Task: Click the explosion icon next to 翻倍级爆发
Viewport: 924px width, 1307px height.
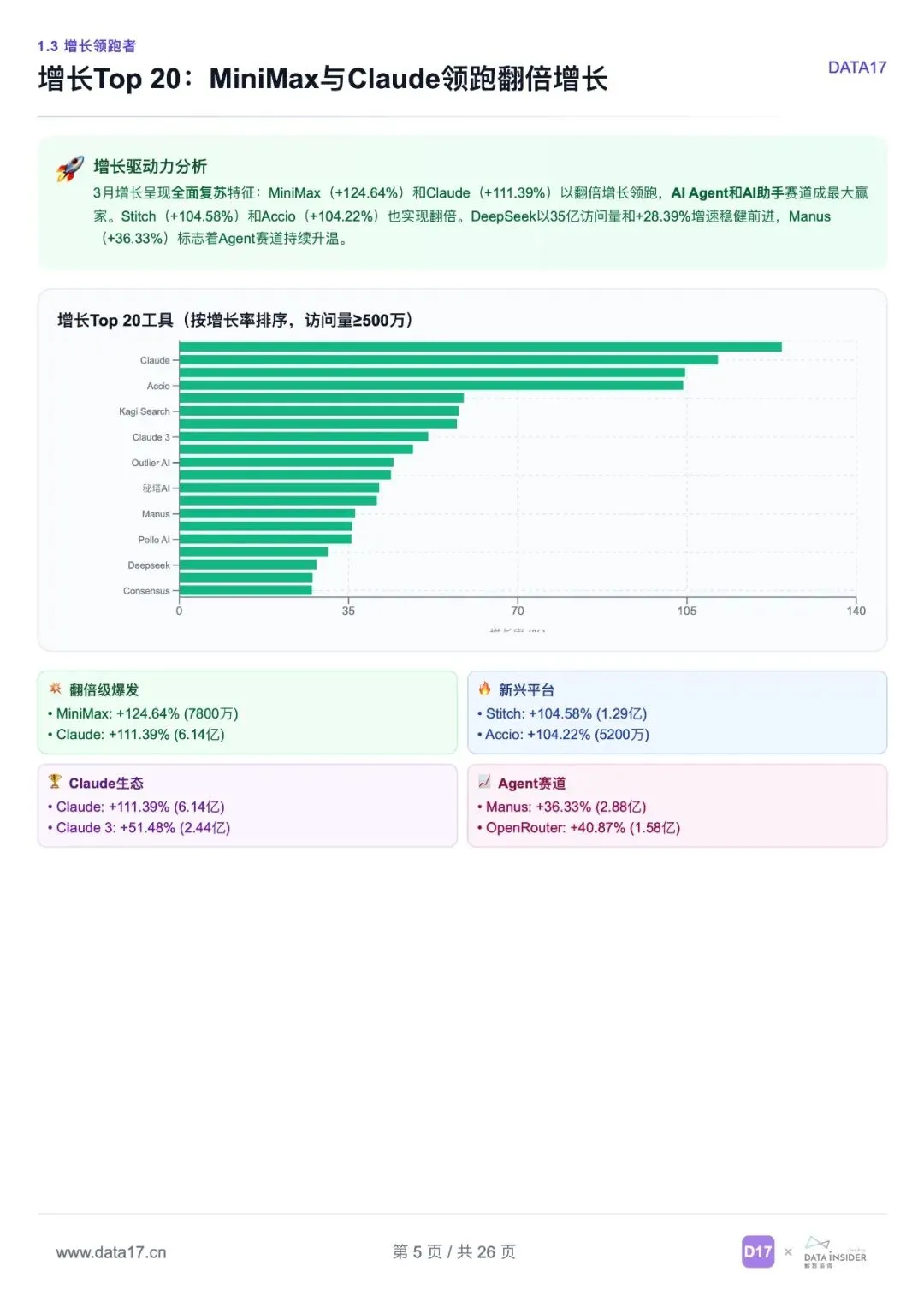Action: pos(56,689)
